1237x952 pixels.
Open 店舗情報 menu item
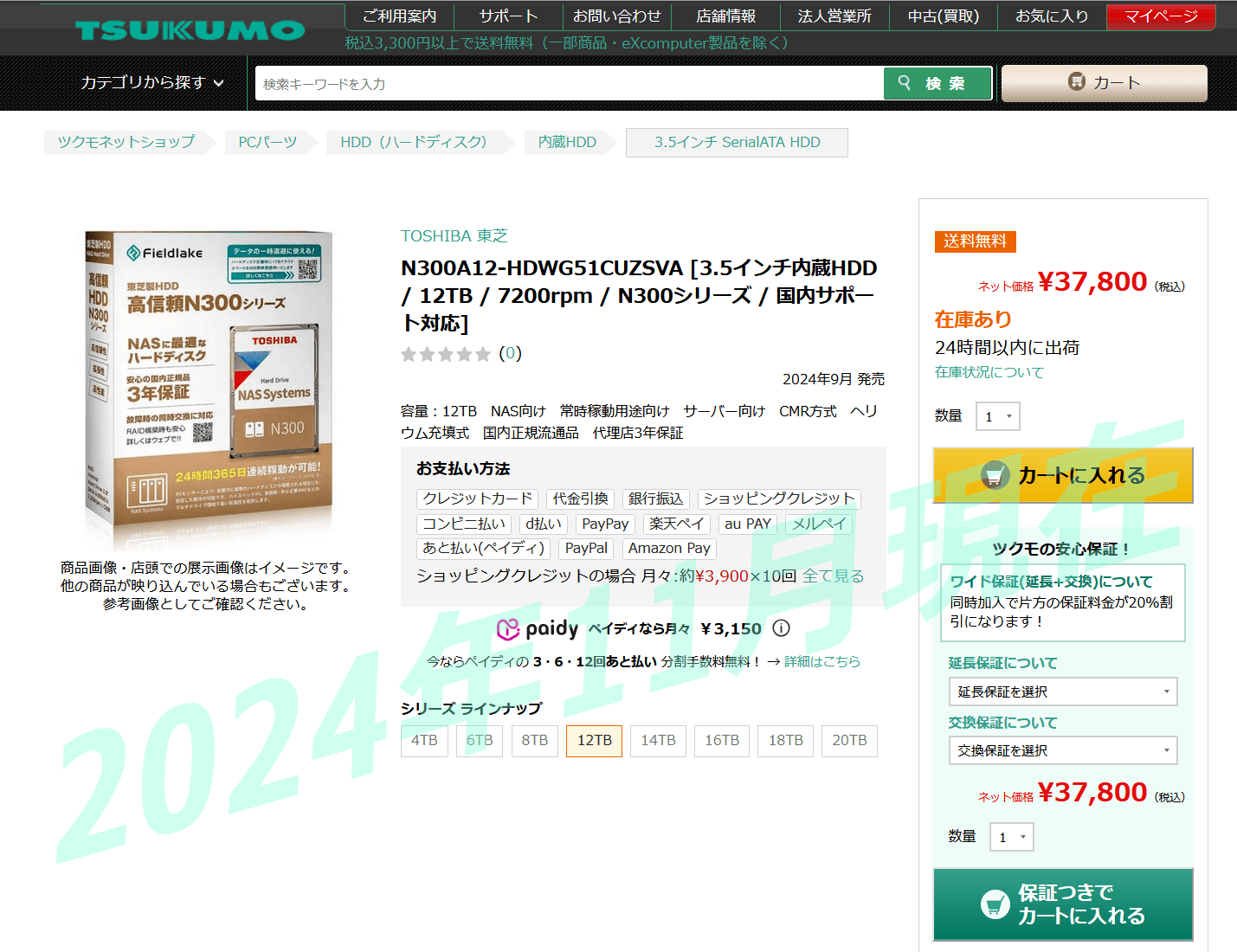pyautogui.click(x=725, y=16)
